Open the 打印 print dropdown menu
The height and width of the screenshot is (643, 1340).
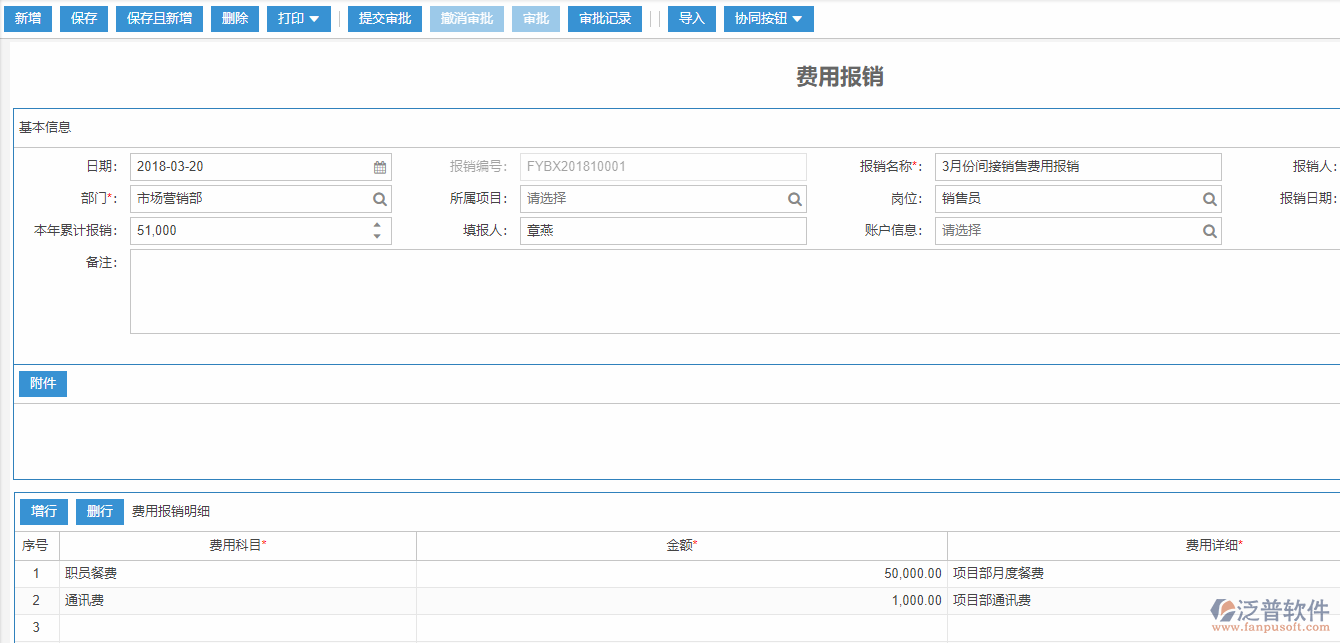[x=298, y=18]
